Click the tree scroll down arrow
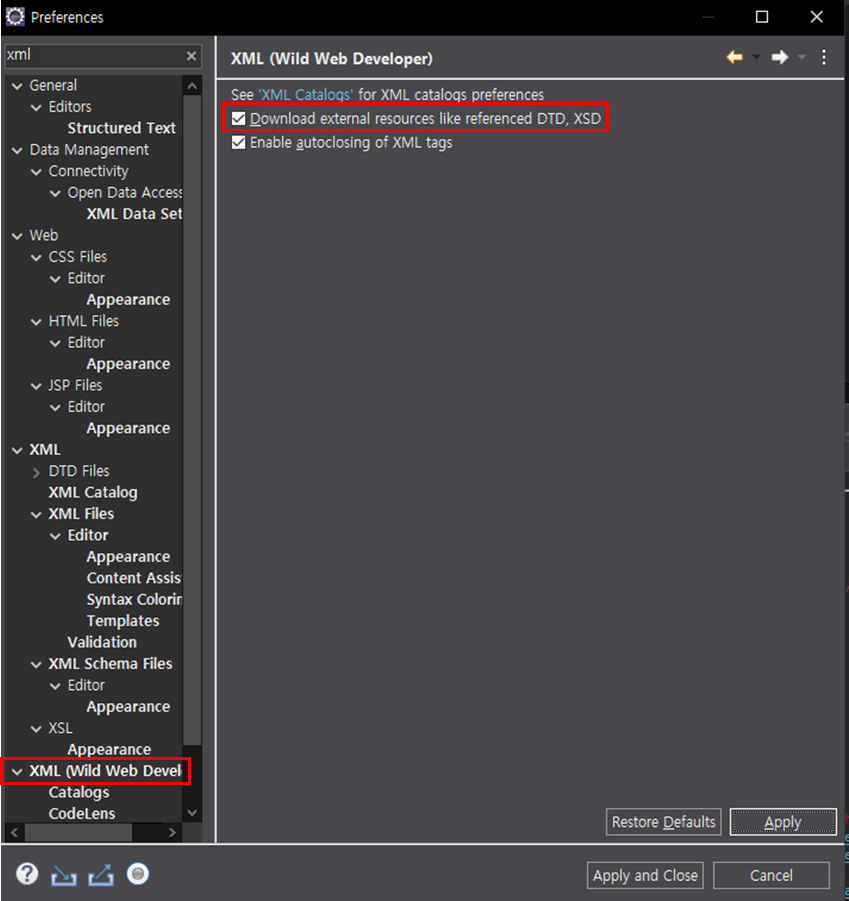This screenshot has height=901, width=849. point(192,813)
